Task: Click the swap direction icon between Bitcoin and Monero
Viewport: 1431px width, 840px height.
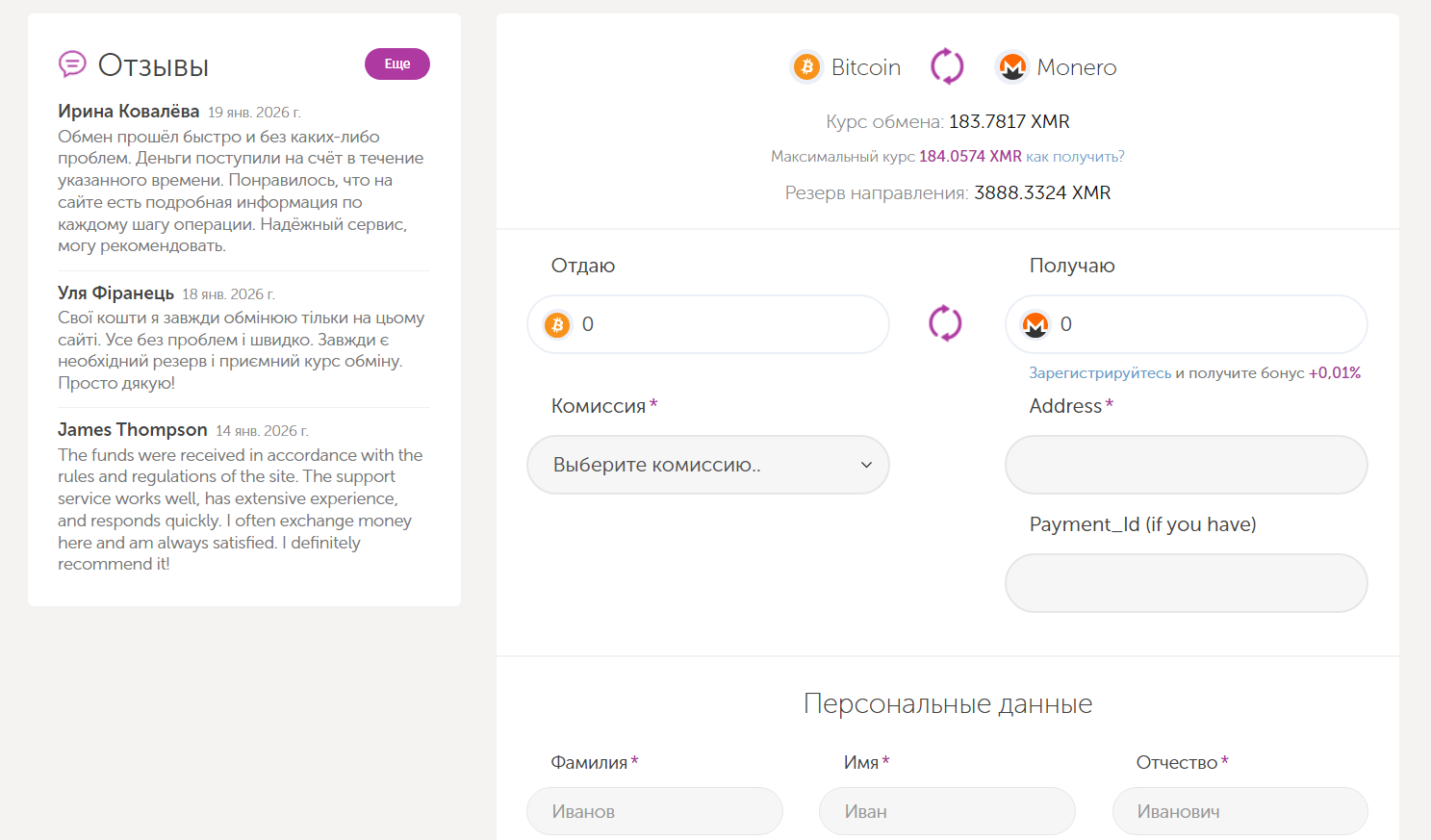Action: (x=947, y=66)
